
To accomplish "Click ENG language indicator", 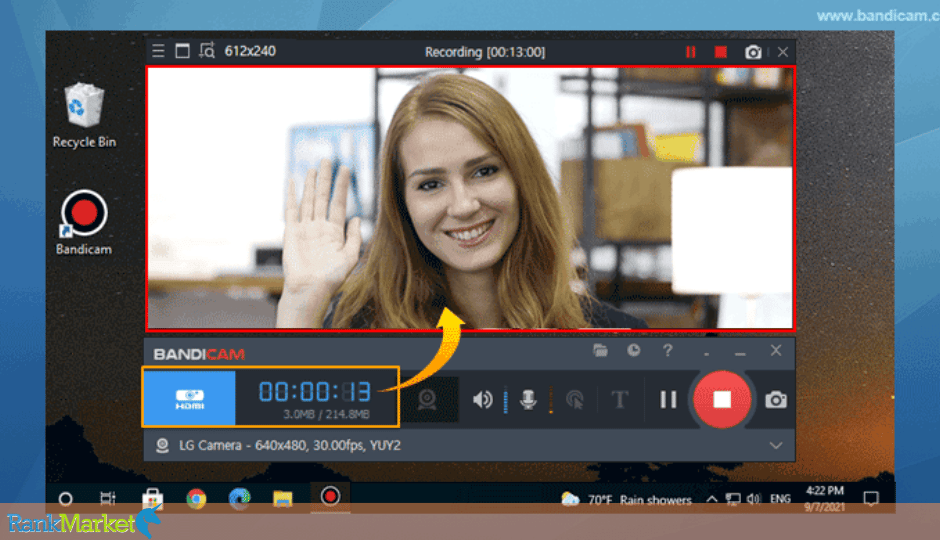I will pyautogui.click(x=780, y=499).
